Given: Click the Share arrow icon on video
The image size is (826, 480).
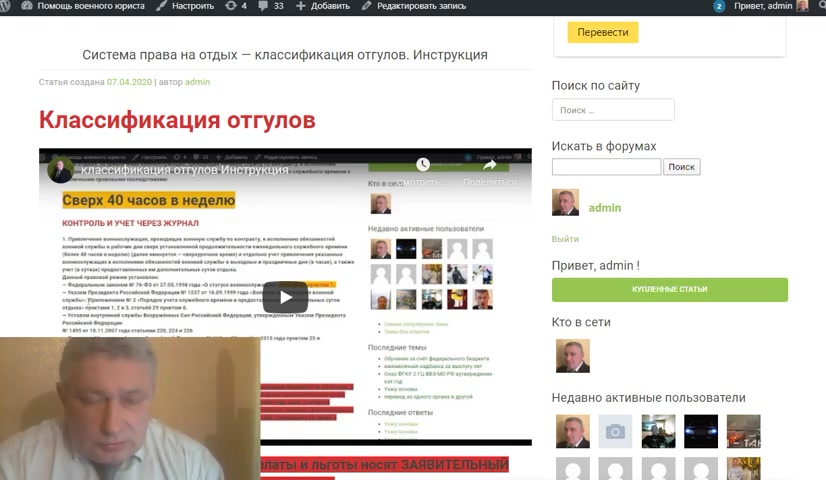Looking at the screenshot, I should 490,164.
